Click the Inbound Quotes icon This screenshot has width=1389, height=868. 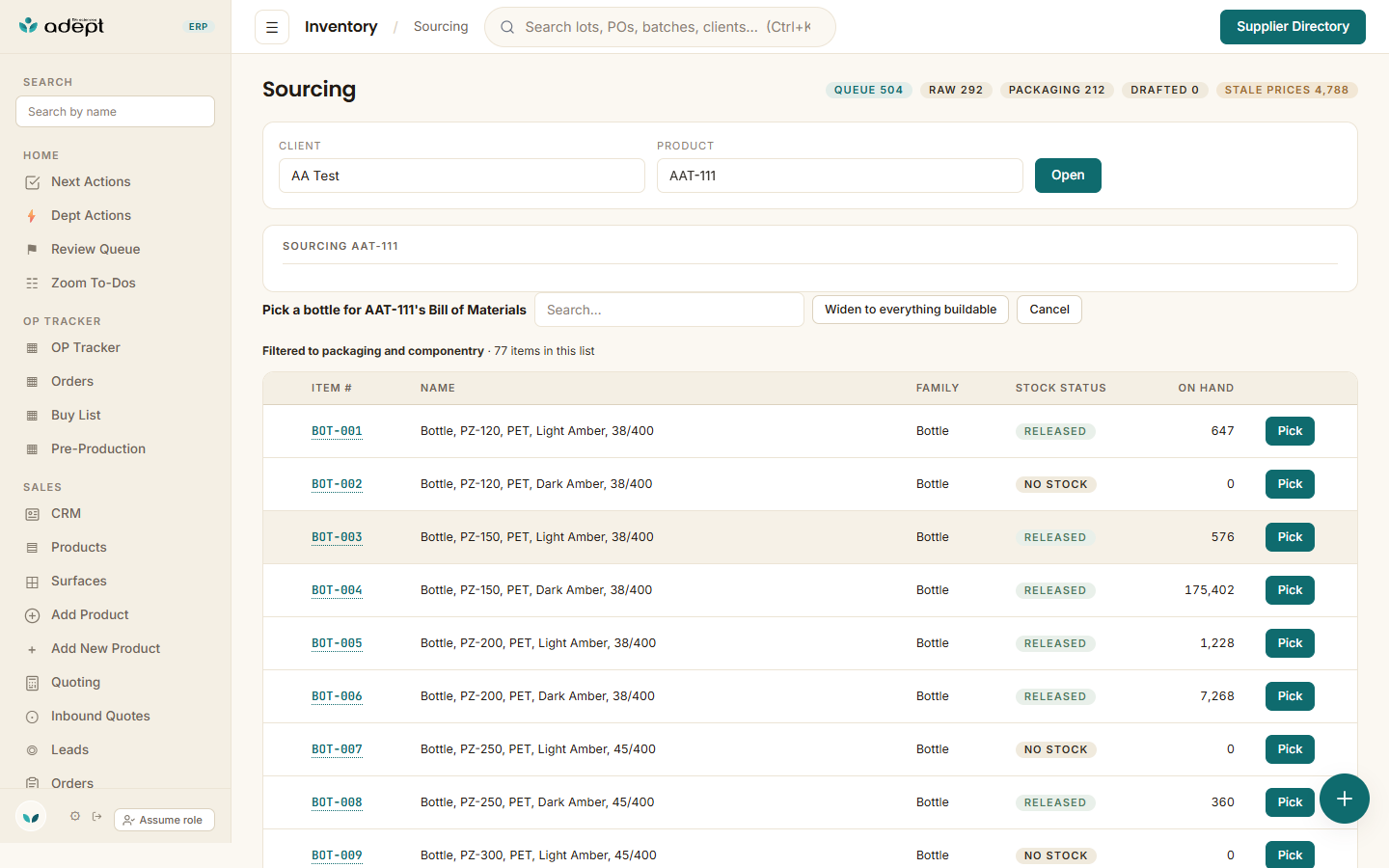[x=32, y=717]
